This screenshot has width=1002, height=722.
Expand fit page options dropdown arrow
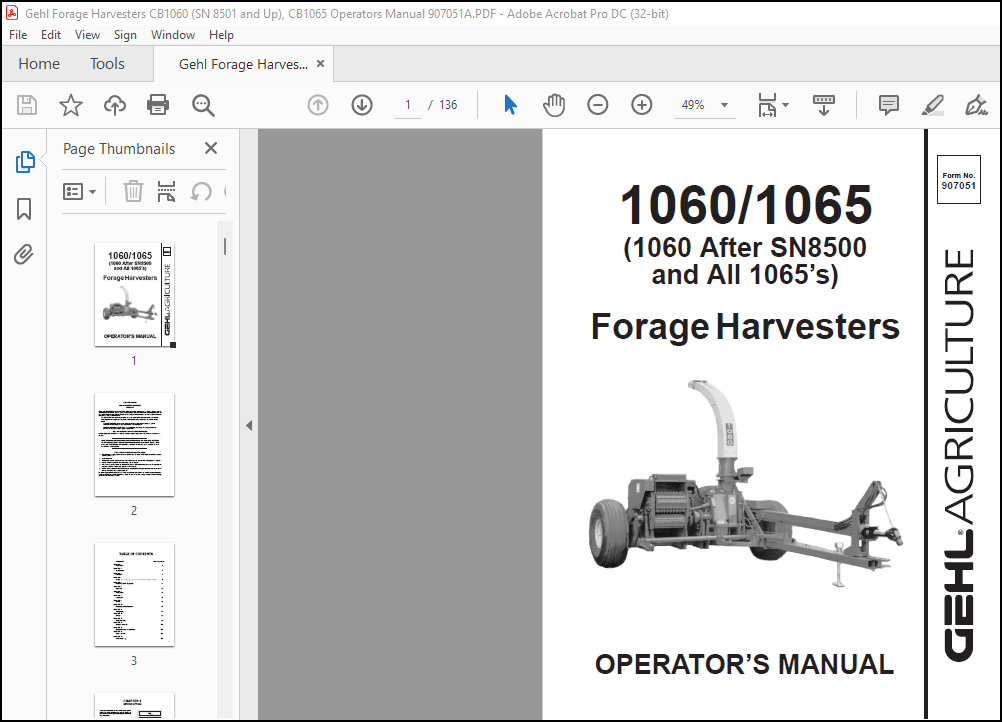click(x=785, y=105)
